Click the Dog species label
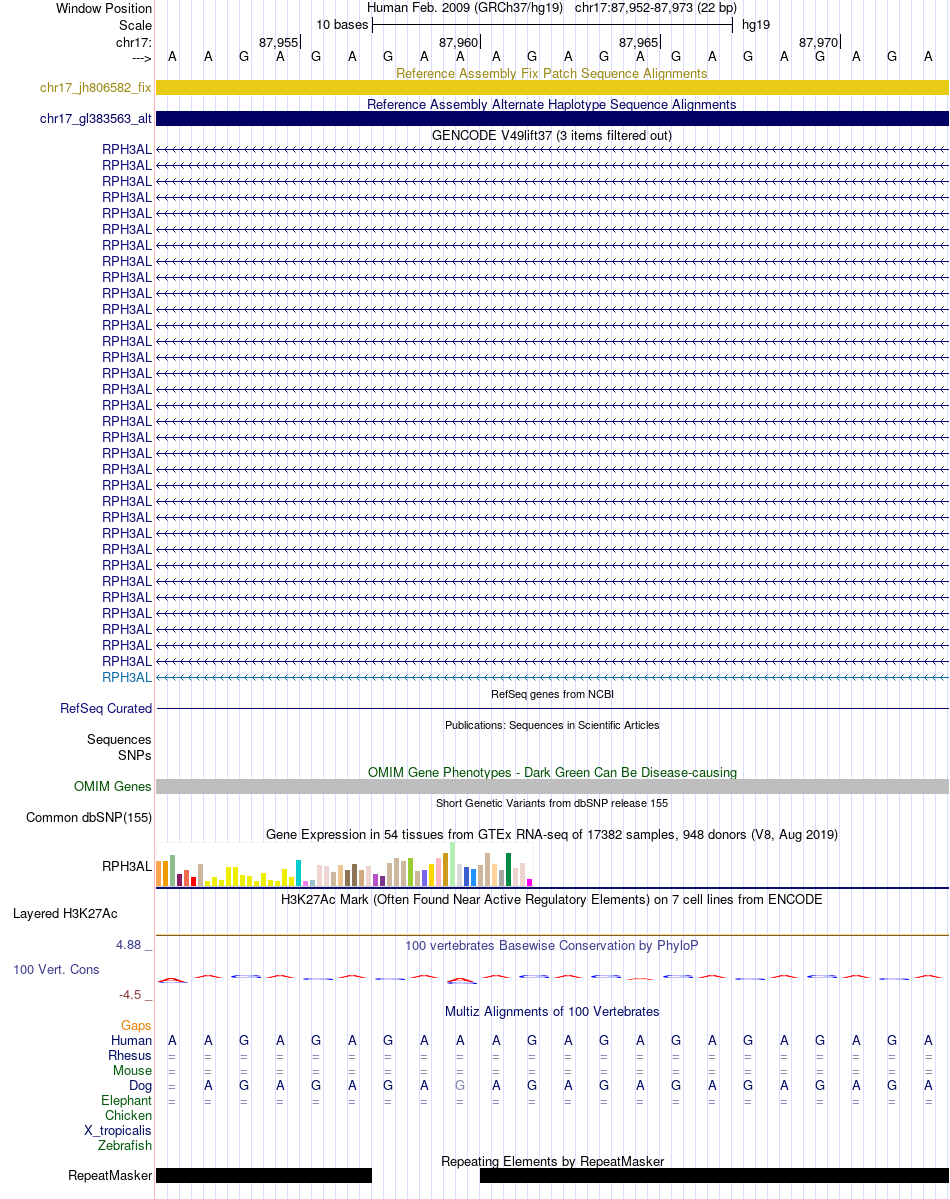 [140, 1086]
